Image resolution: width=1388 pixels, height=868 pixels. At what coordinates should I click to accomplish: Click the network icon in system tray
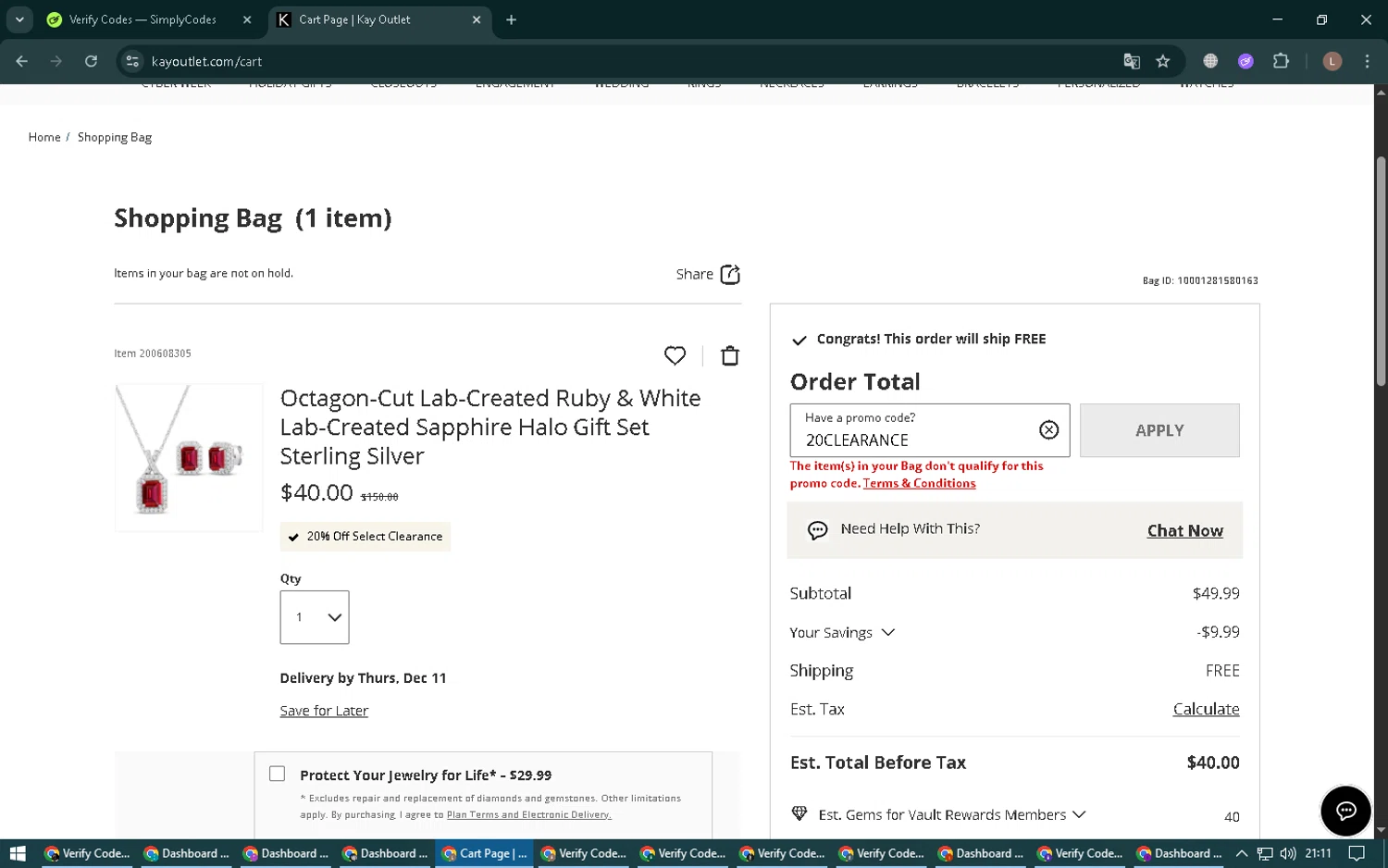[x=1265, y=853]
